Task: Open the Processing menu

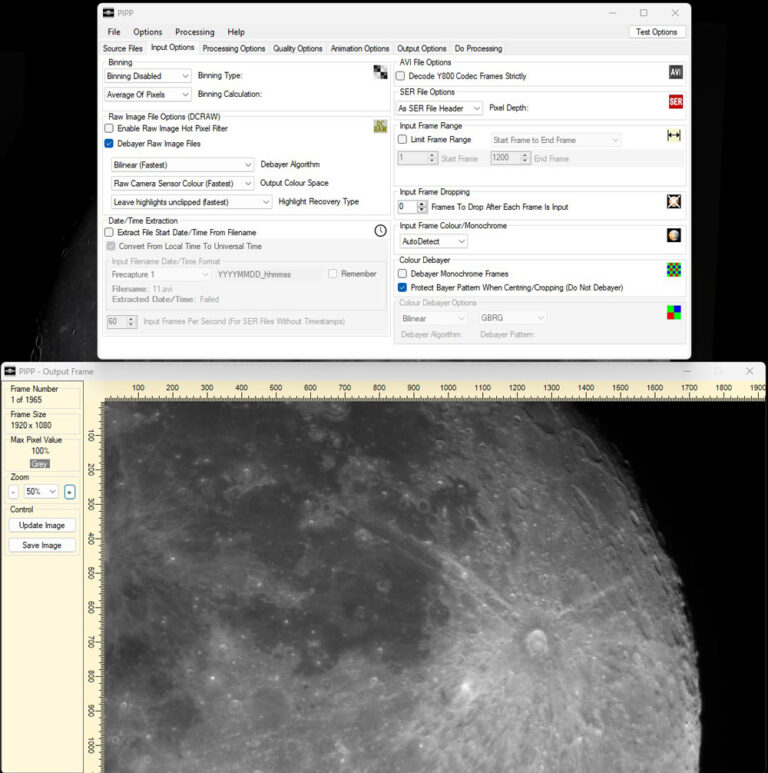Action: pos(194,32)
